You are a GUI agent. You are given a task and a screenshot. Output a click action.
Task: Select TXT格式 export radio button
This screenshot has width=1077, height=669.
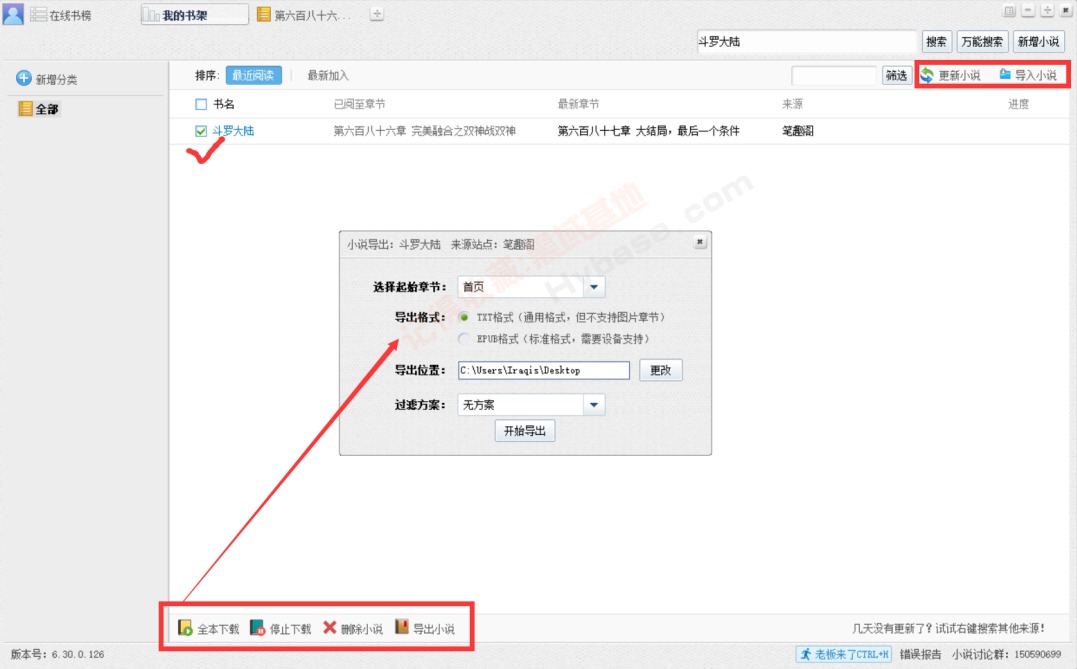tap(464, 317)
